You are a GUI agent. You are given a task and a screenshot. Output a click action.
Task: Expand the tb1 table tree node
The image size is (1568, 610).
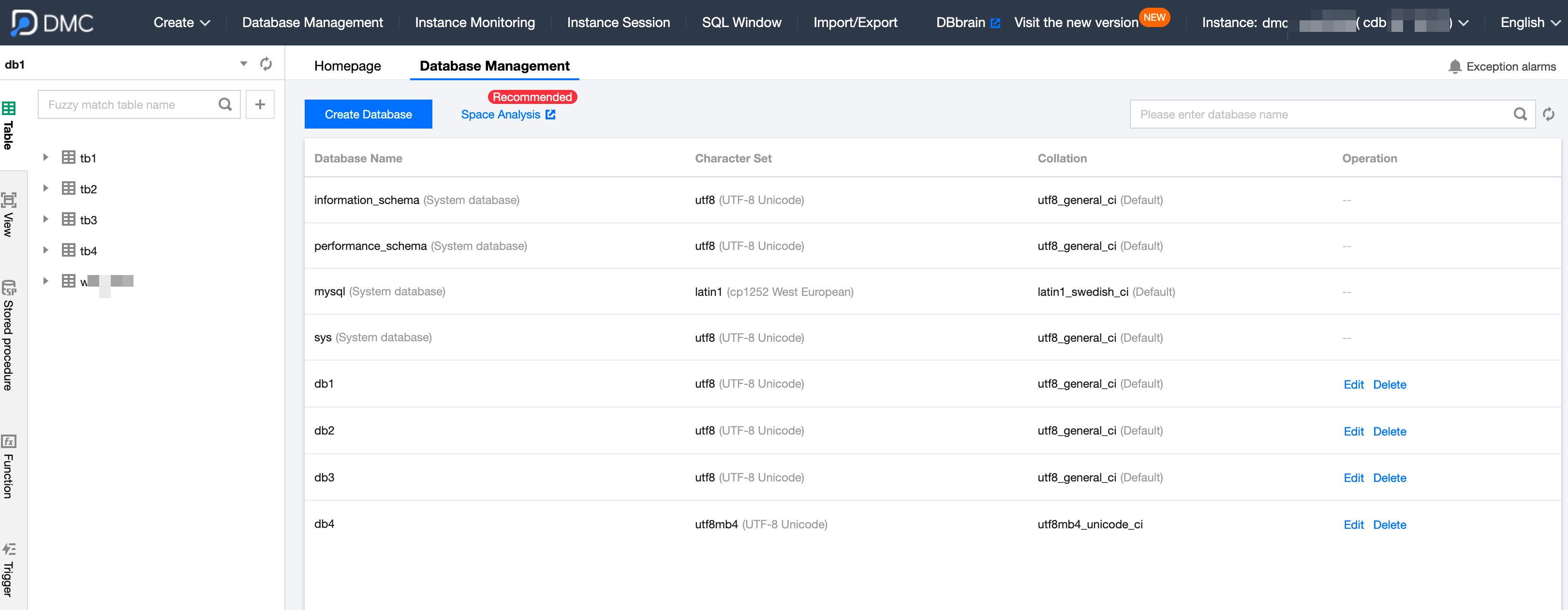[x=45, y=158]
